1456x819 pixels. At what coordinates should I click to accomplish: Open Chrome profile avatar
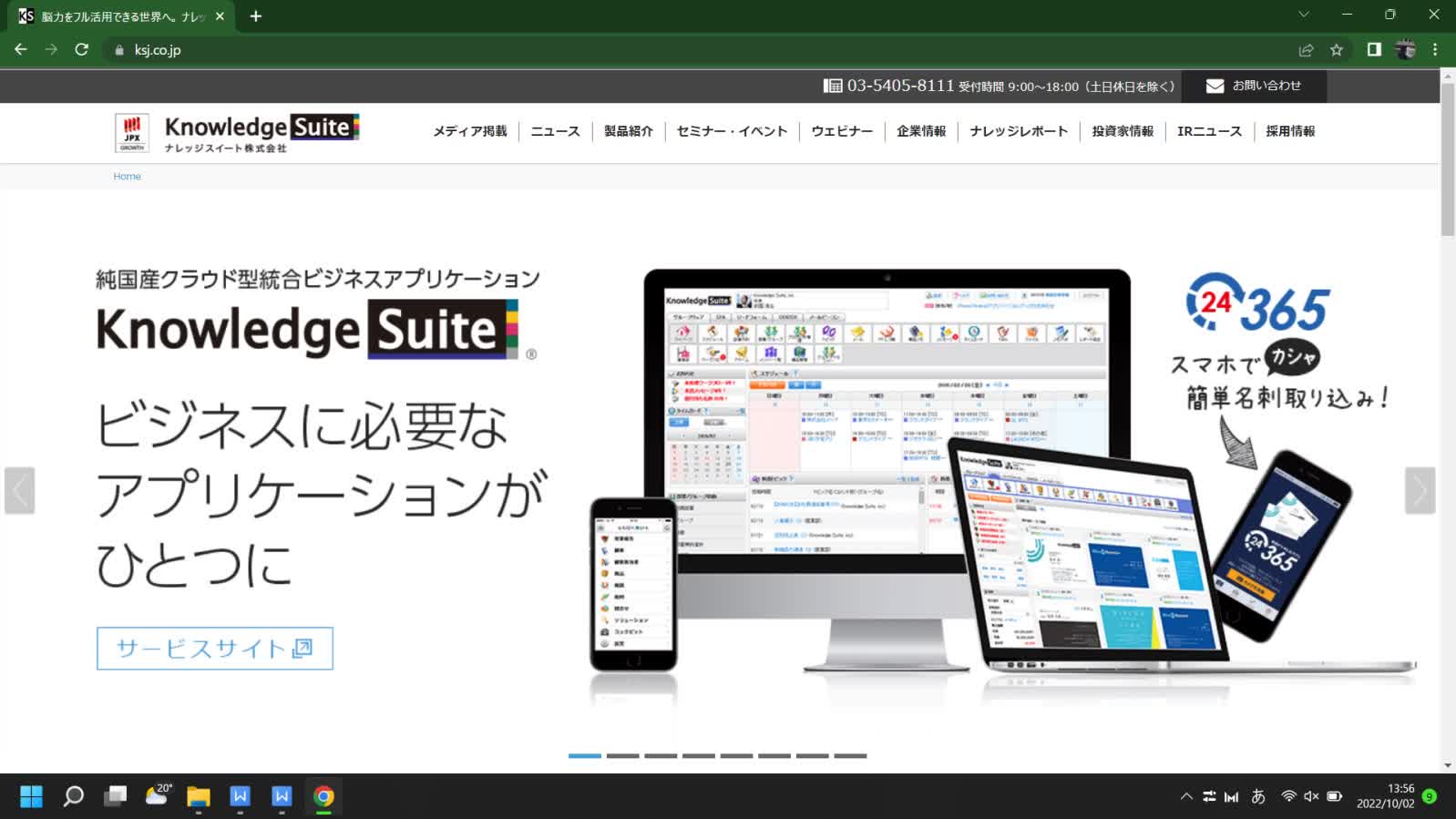point(1405,50)
